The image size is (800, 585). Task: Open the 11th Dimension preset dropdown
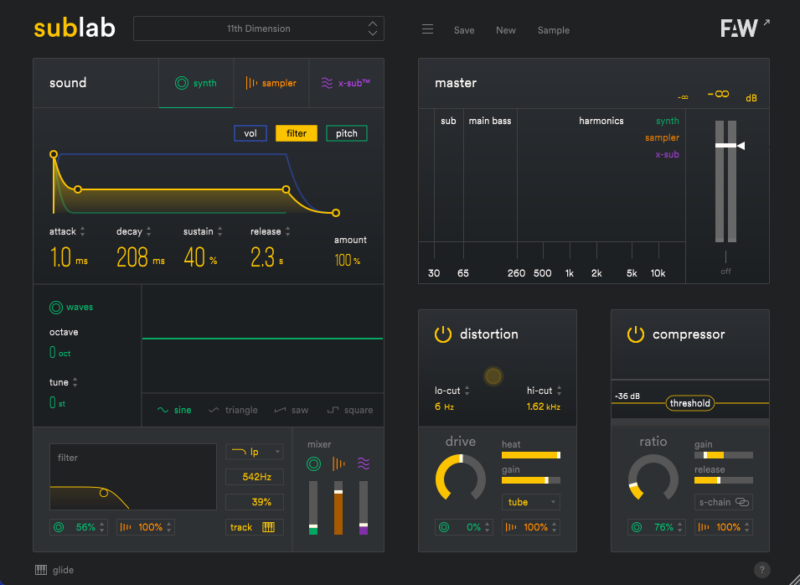pos(258,29)
